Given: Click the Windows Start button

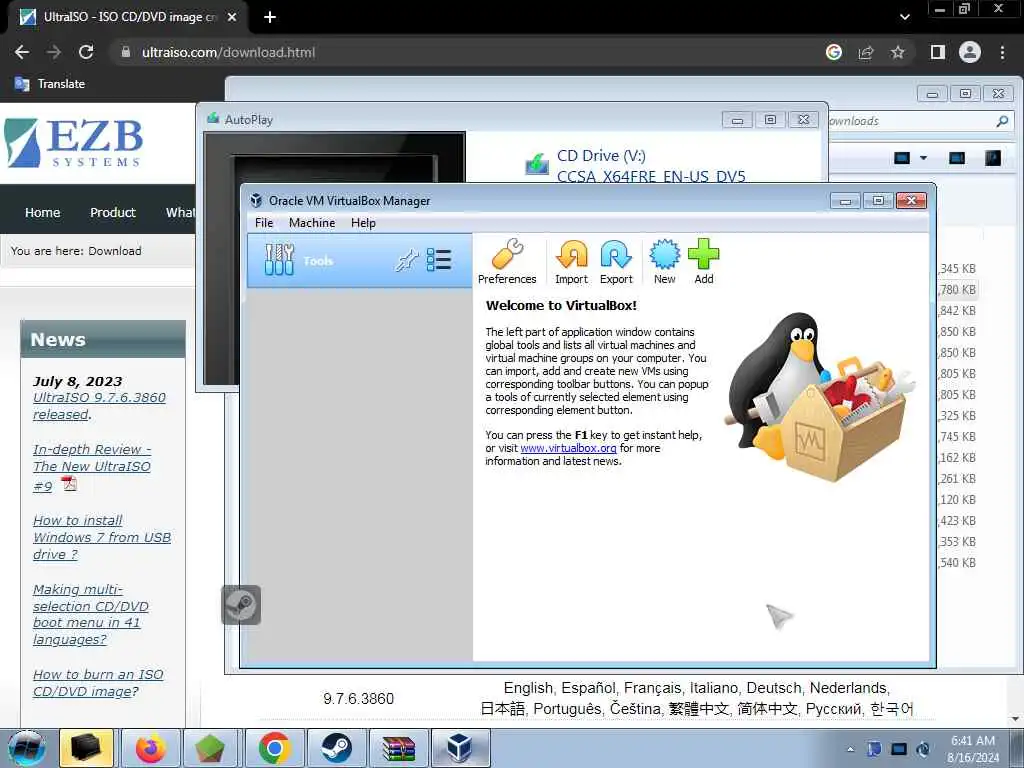Looking at the screenshot, I should pyautogui.click(x=27, y=748).
